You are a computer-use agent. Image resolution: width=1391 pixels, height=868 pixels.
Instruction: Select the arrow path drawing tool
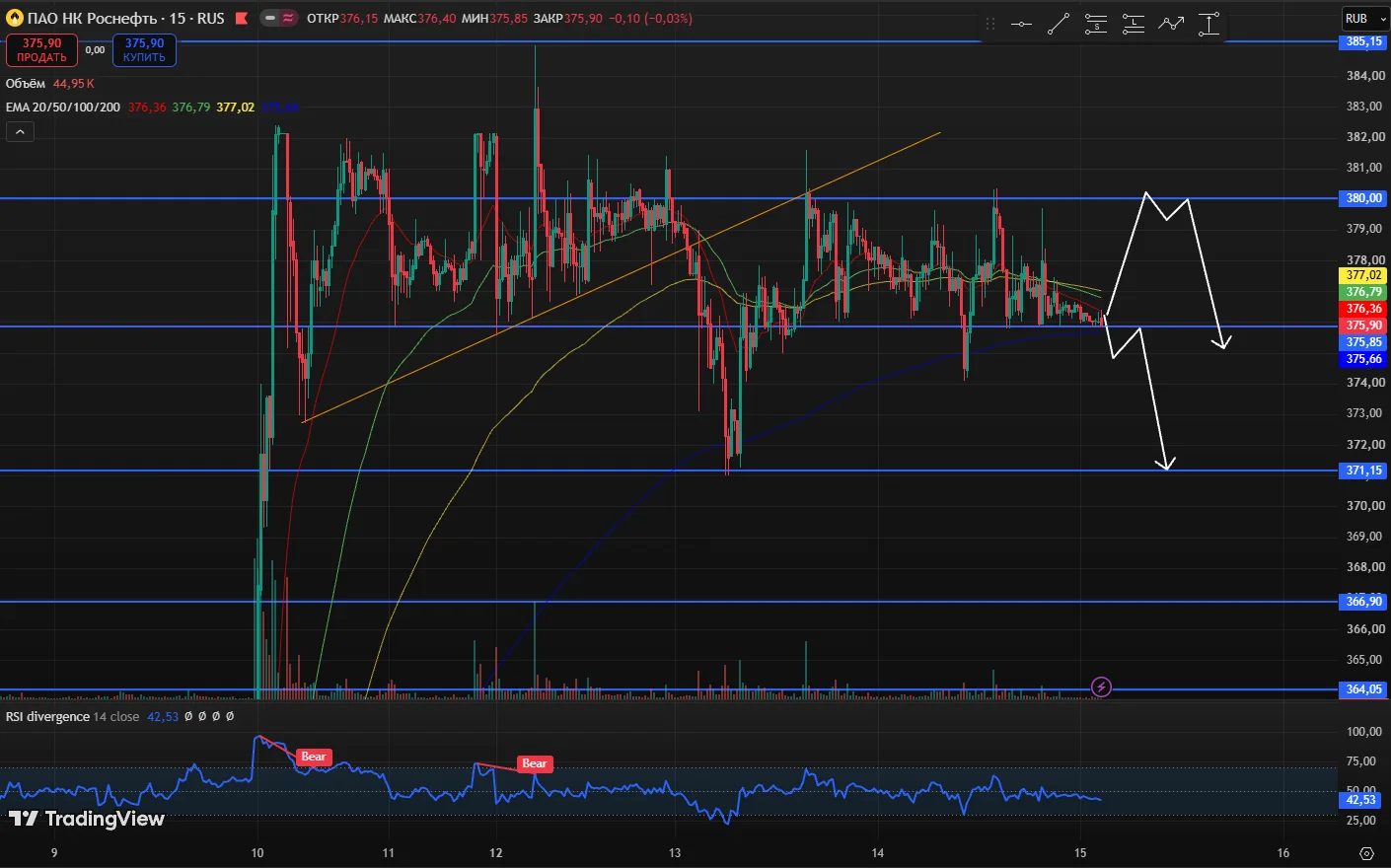[1171, 24]
